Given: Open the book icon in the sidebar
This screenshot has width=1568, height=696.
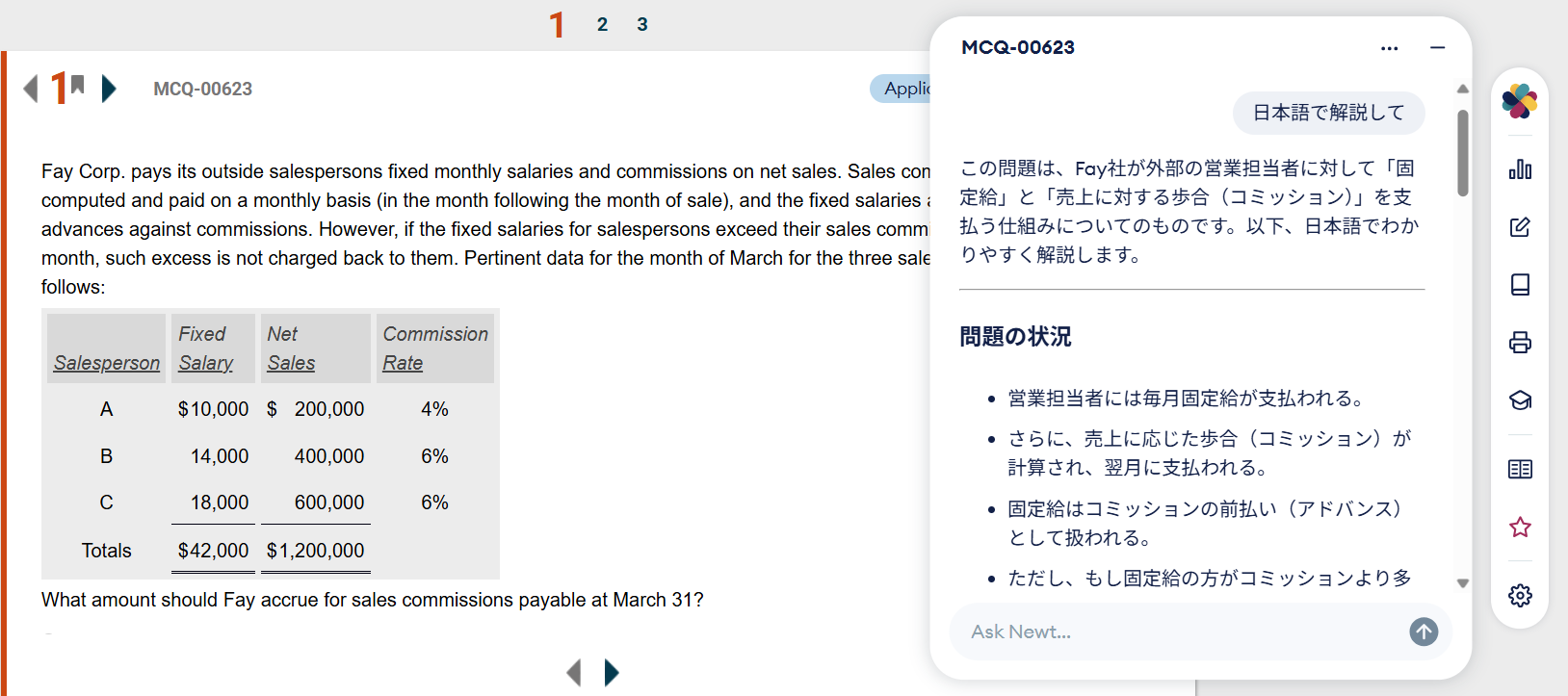Looking at the screenshot, I should (x=1520, y=284).
